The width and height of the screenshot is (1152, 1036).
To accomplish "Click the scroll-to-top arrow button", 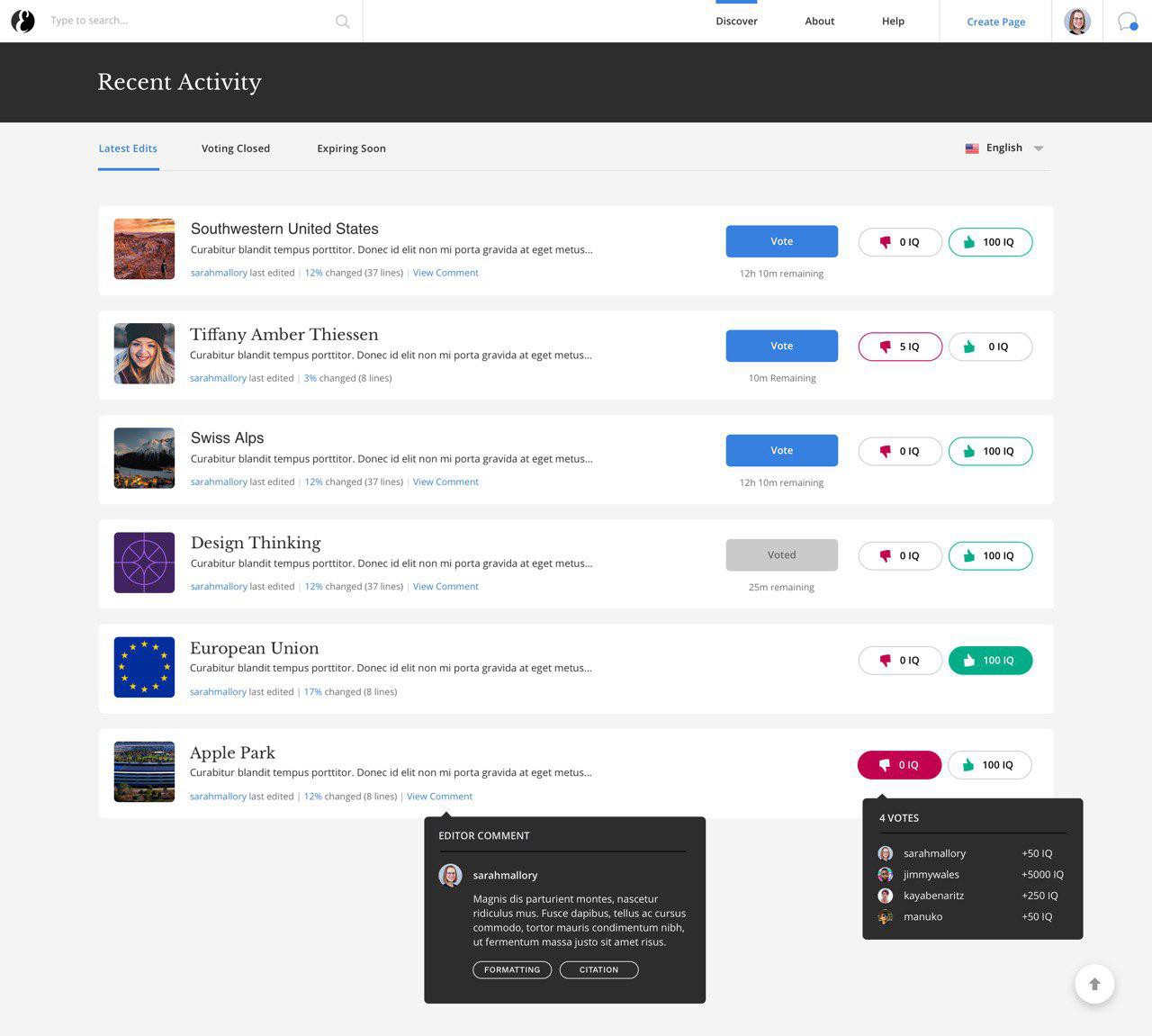I will coord(1094,984).
